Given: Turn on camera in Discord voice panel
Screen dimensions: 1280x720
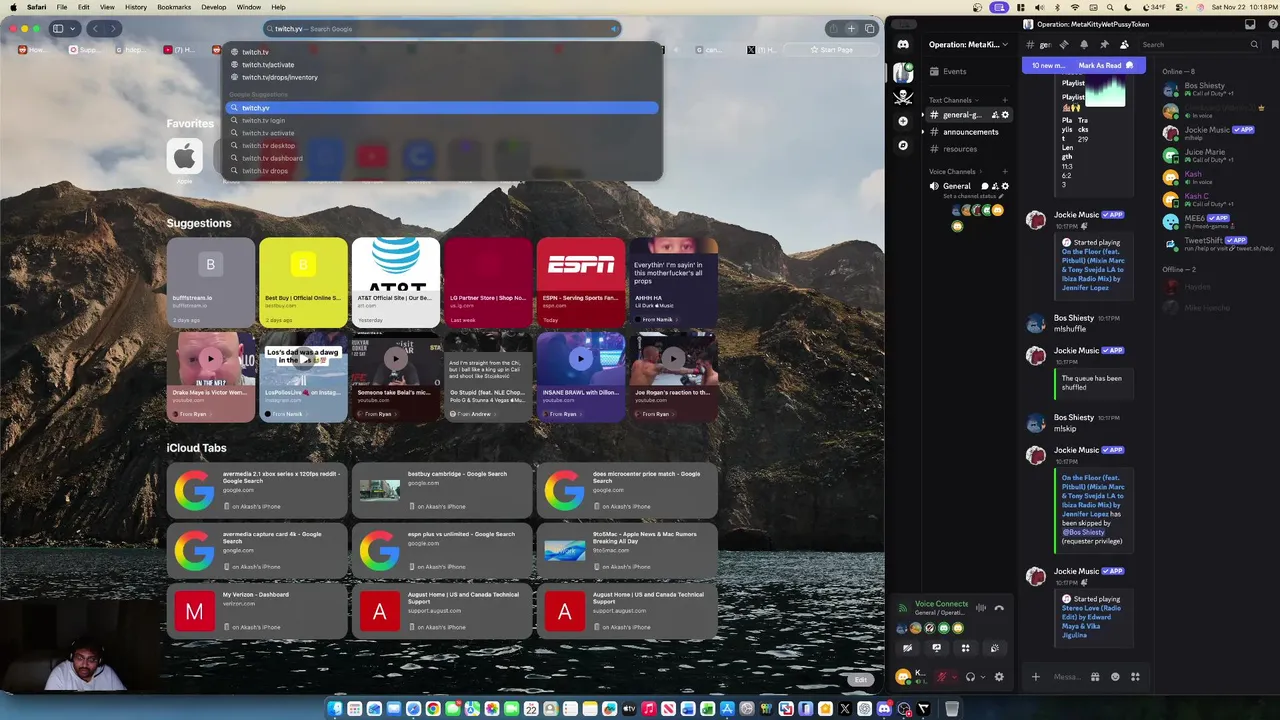Looking at the screenshot, I should pos(907,648).
